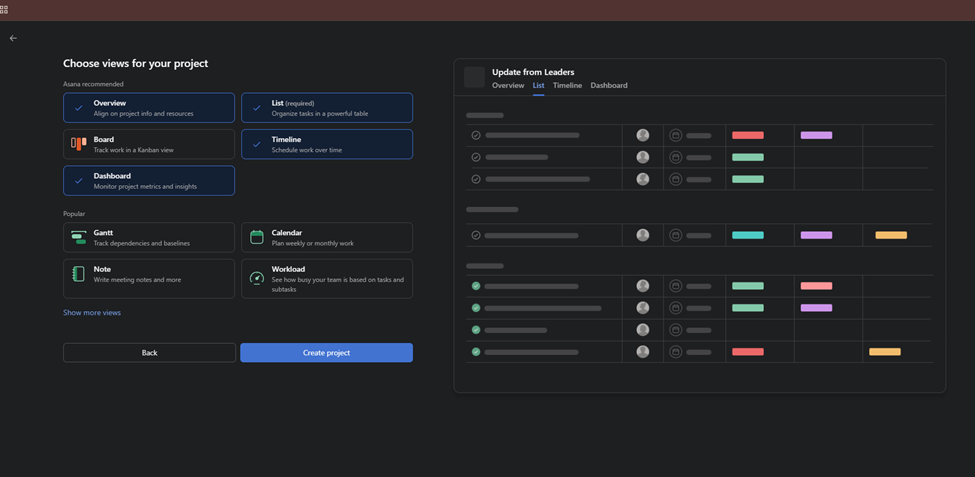Deselect the Overview view card
Image resolution: width=975 pixels, height=477 pixels.
pos(149,108)
